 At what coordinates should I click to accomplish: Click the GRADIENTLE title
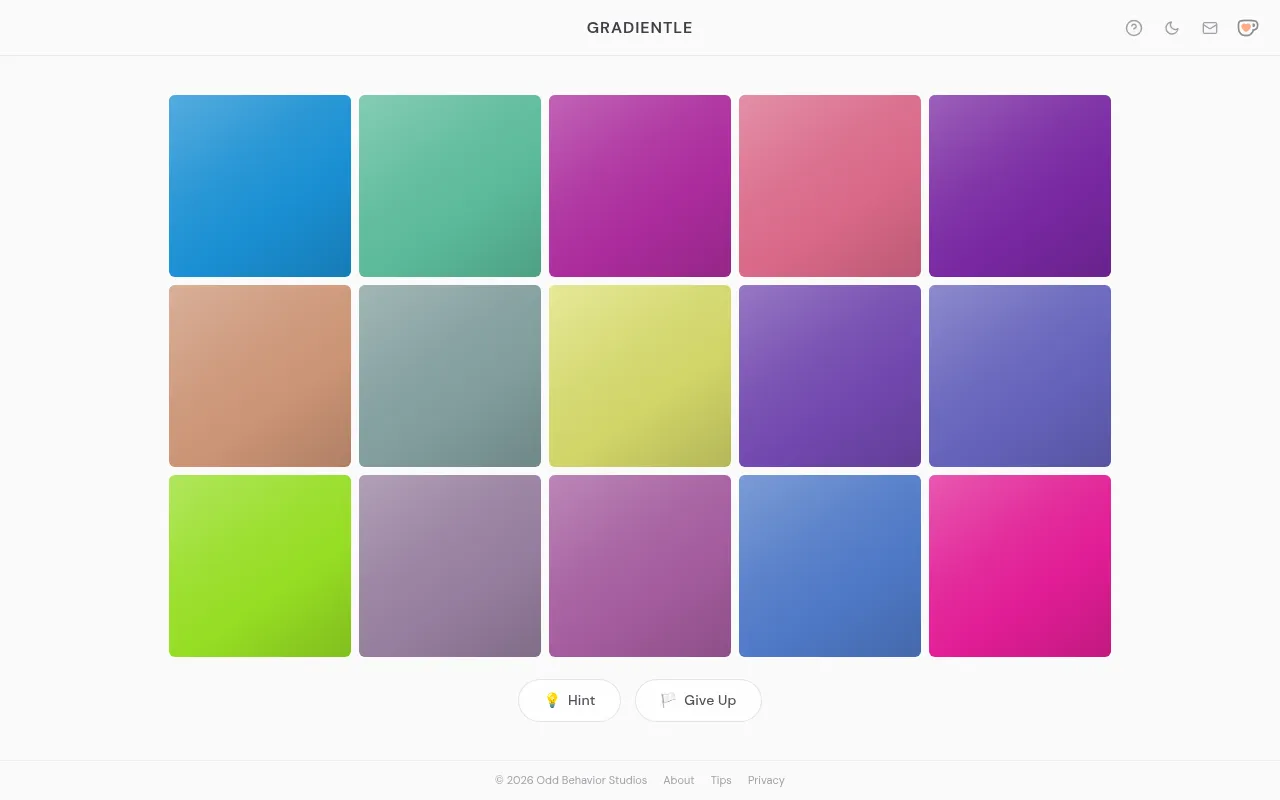(x=640, y=28)
